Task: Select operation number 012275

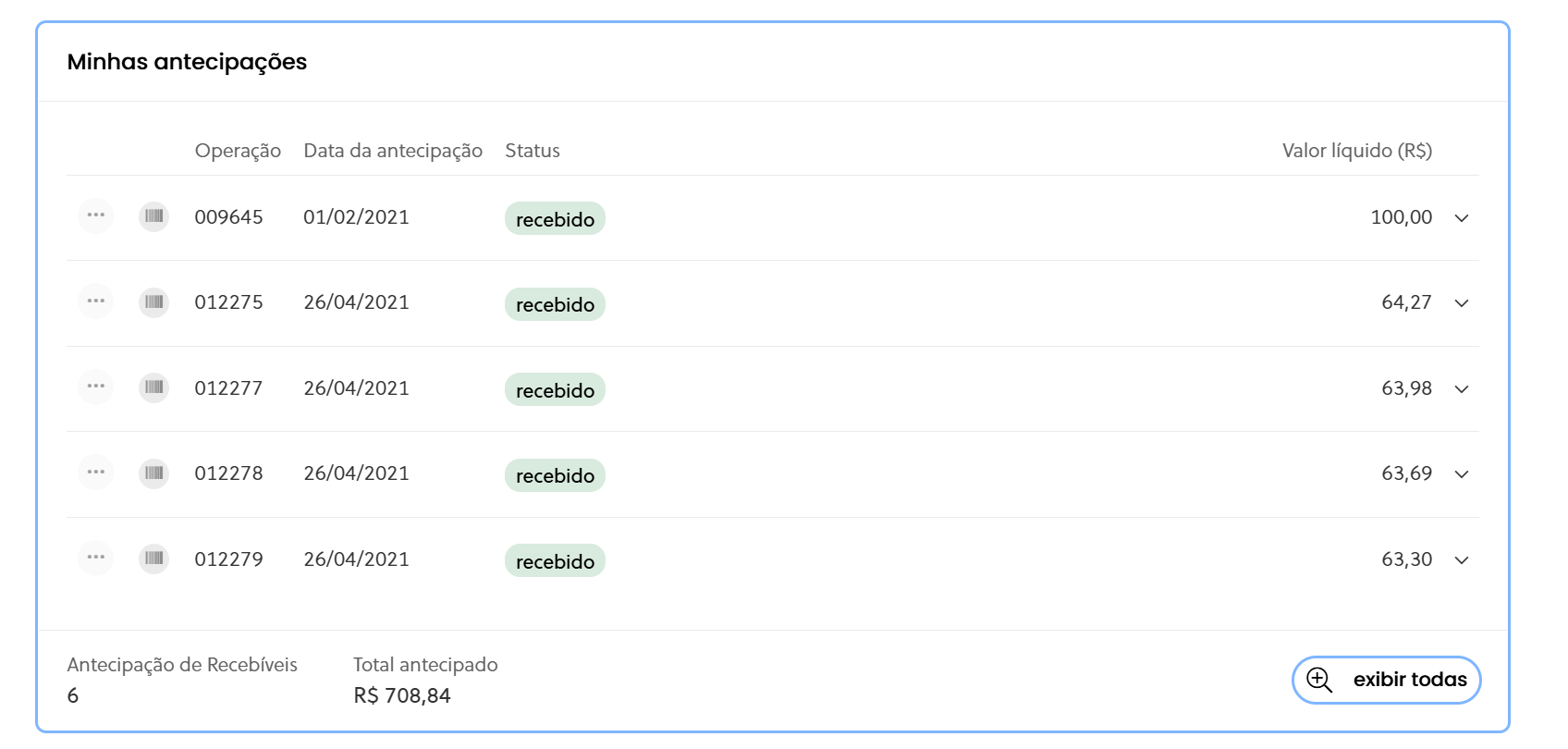Action: click(x=228, y=302)
